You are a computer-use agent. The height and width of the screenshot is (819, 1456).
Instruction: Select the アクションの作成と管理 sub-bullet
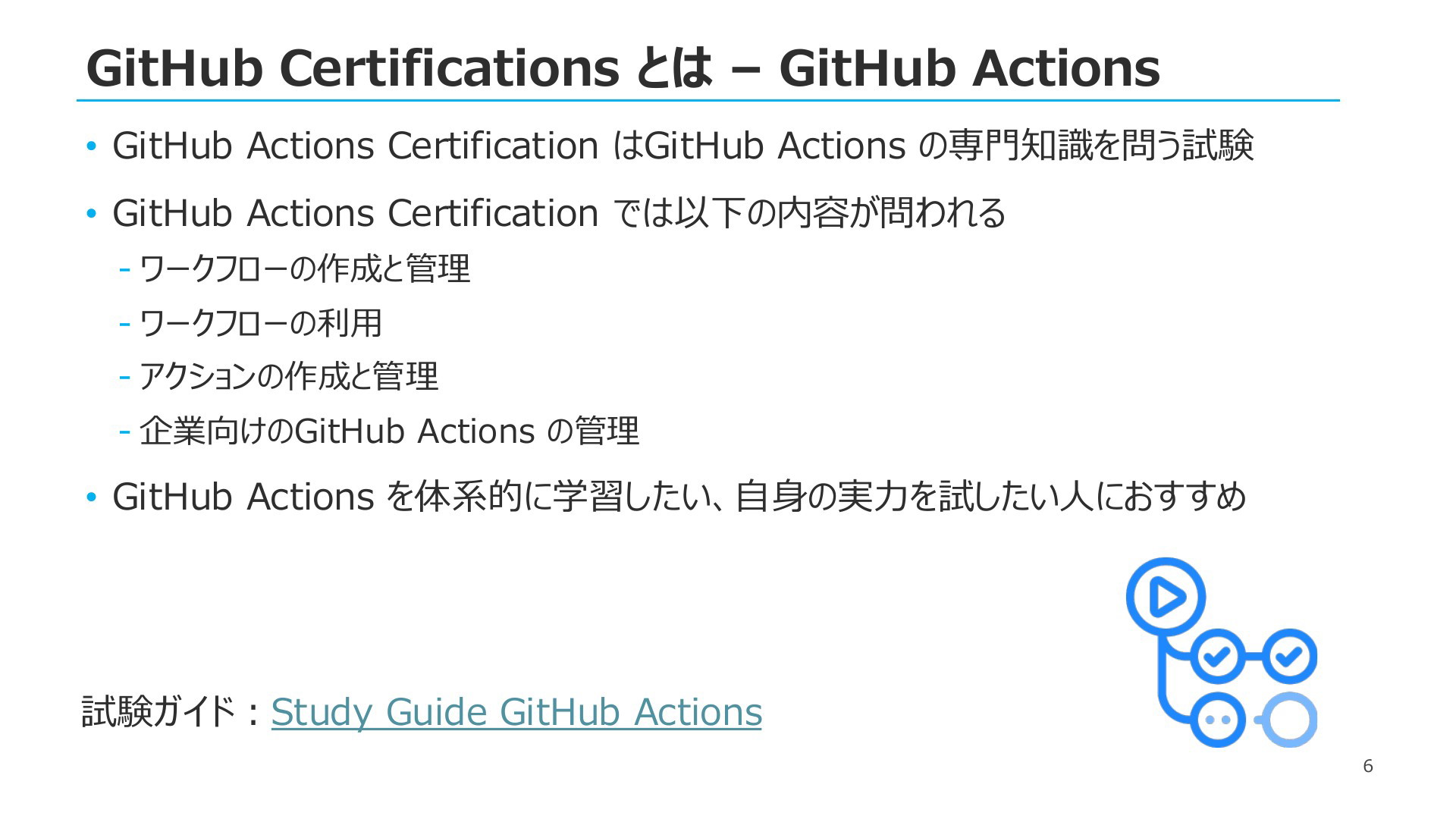[x=279, y=377]
